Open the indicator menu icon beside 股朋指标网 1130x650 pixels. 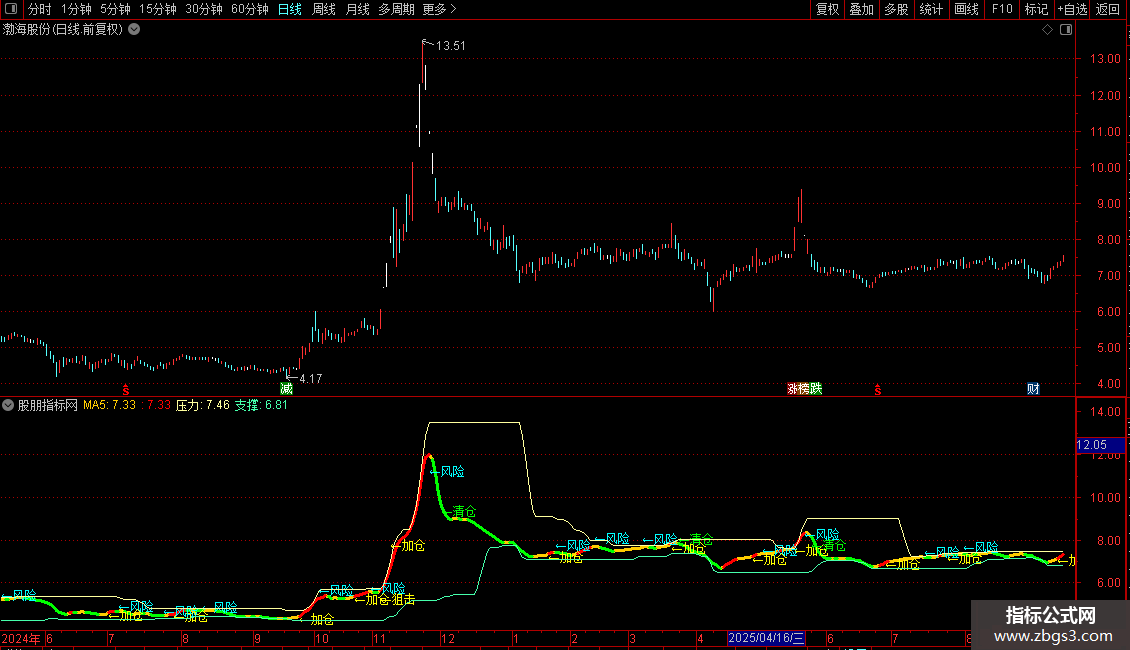coord(8,405)
